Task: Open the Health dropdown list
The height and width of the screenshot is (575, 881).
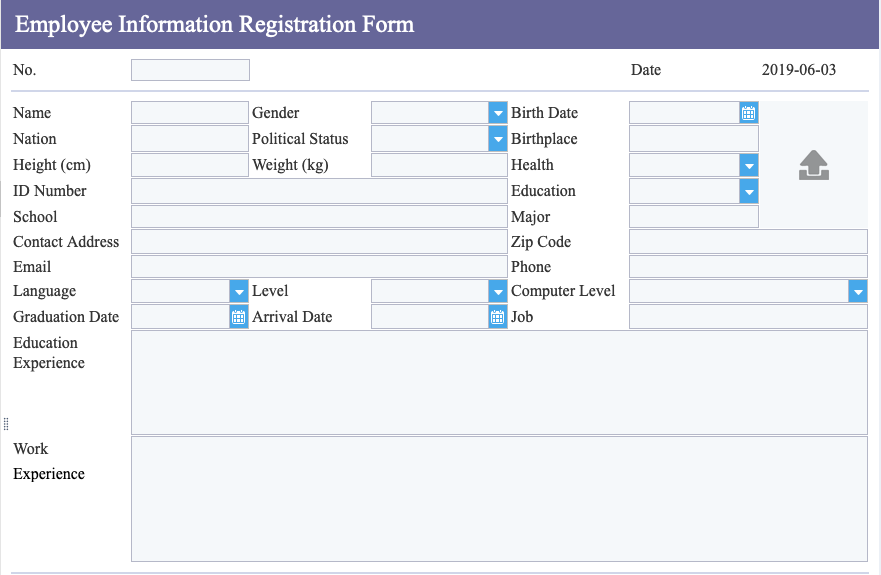Action: pos(749,165)
